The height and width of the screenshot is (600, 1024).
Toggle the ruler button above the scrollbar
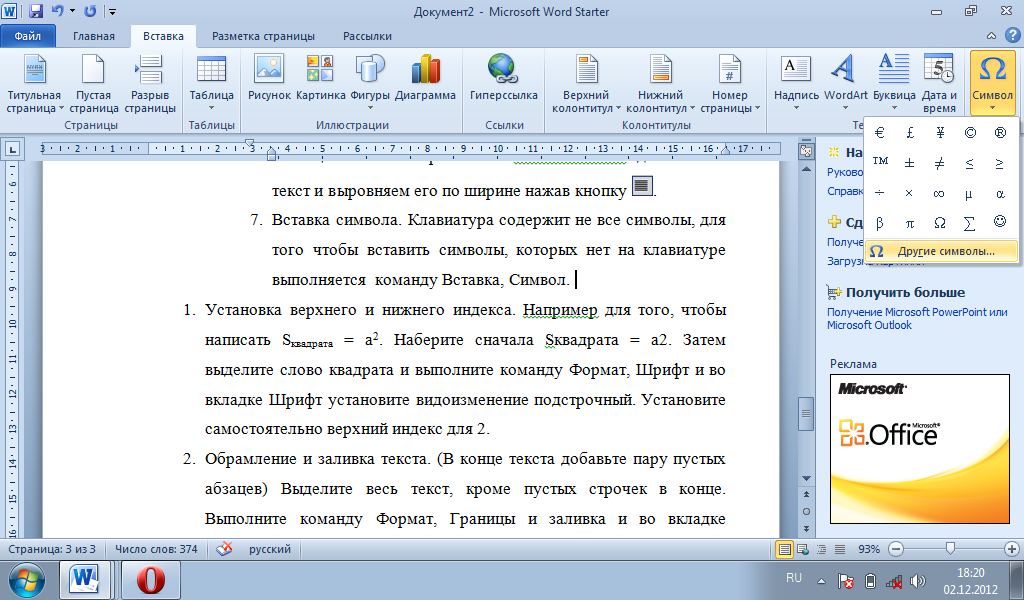coord(806,150)
